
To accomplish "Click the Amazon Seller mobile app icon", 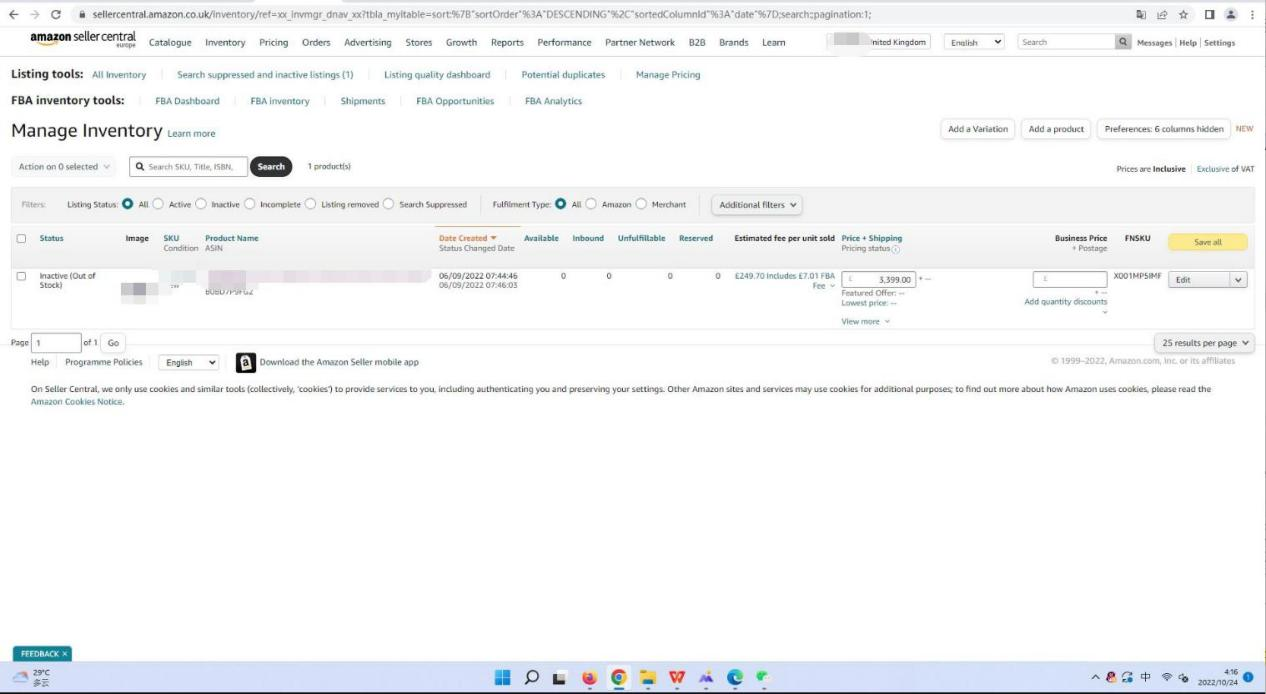I will click(246, 362).
